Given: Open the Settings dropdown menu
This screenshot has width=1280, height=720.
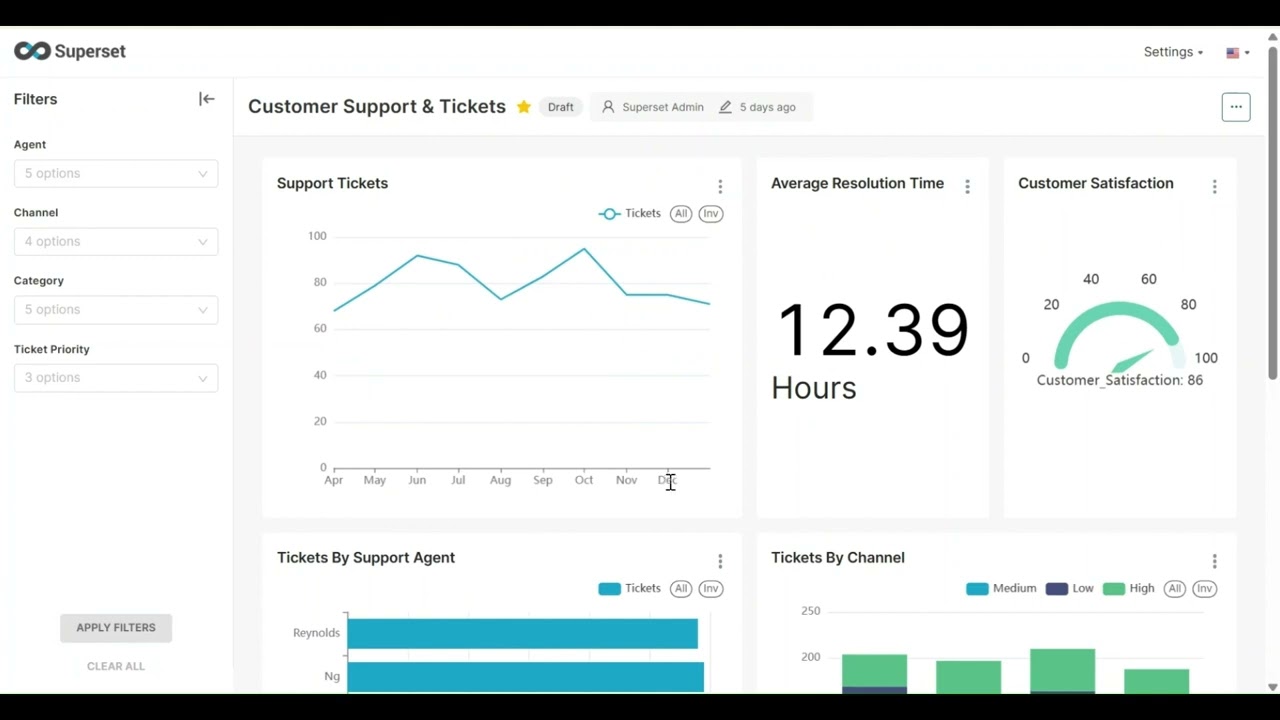Looking at the screenshot, I should click(1173, 52).
